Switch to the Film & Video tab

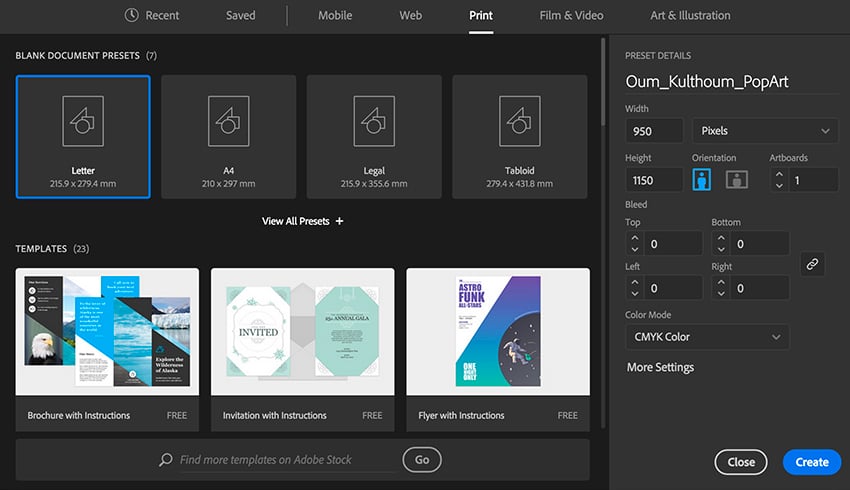point(571,16)
